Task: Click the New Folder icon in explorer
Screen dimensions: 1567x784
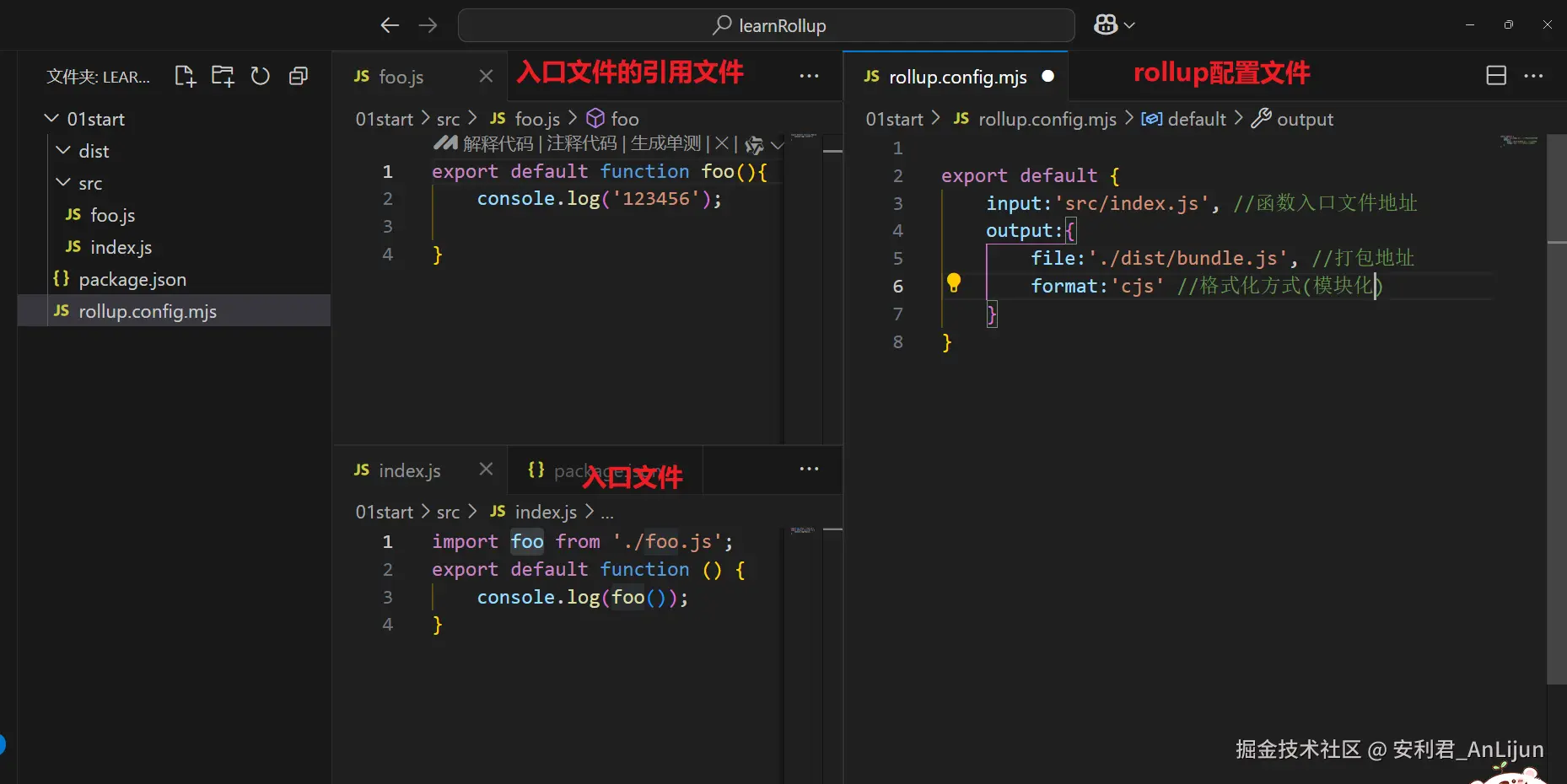Action: pyautogui.click(x=223, y=77)
